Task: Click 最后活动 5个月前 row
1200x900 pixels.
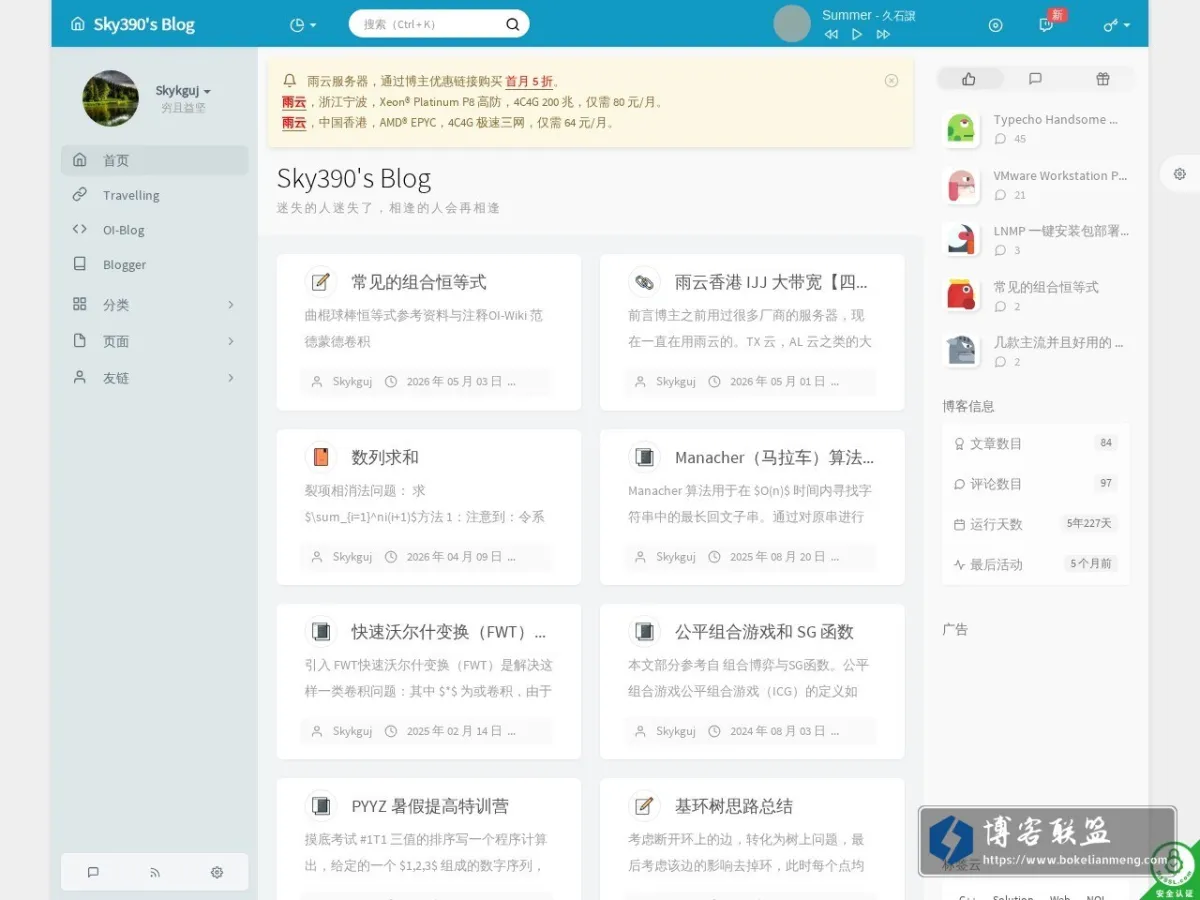Action: tap(1036, 564)
